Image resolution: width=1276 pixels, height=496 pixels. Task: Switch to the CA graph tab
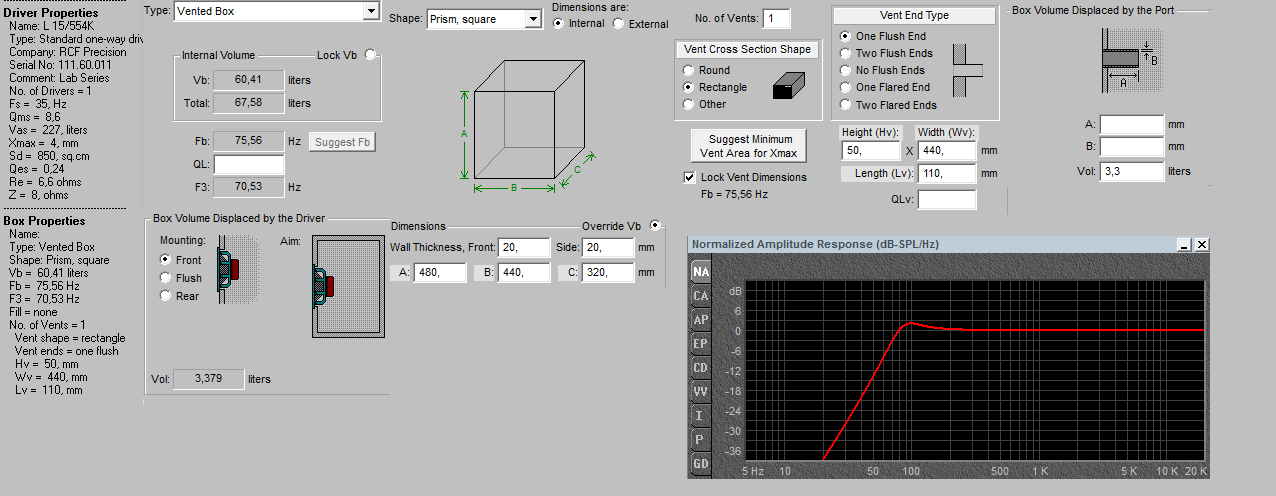(701, 295)
